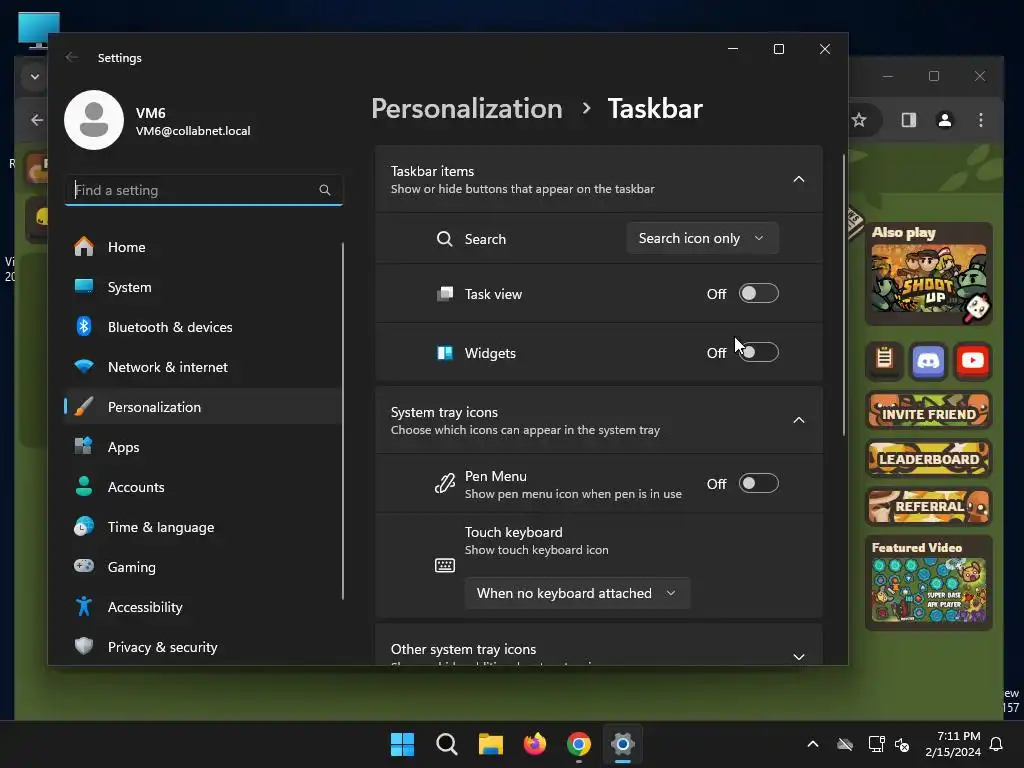This screenshot has height=768, width=1024.
Task: Click the Personalization paintbrush icon
Action: pos(84,407)
